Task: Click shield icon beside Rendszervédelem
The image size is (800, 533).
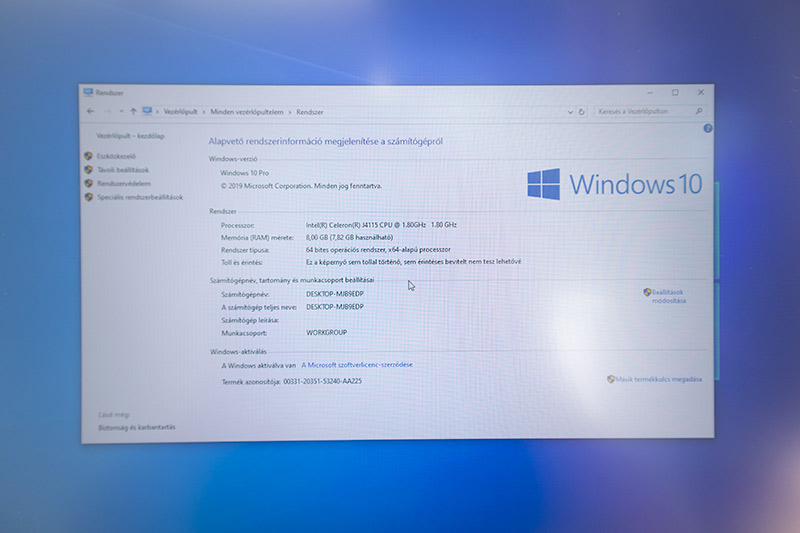Action: tap(89, 183)
